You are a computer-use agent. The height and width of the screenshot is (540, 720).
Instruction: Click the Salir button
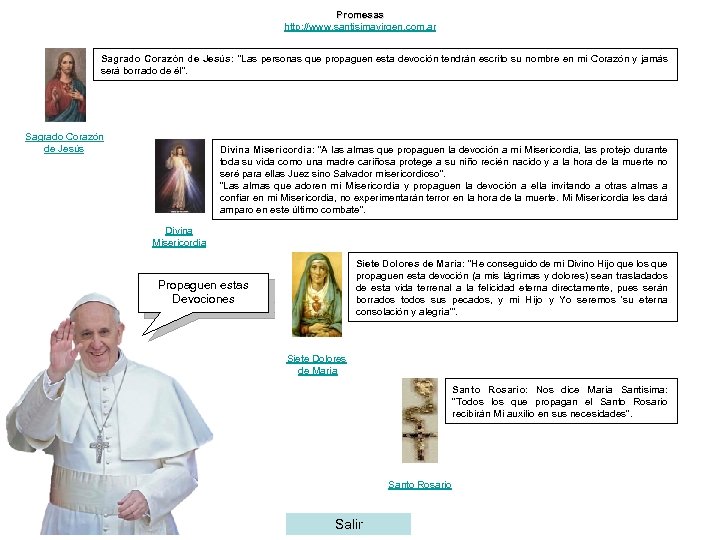click(348, 524)
